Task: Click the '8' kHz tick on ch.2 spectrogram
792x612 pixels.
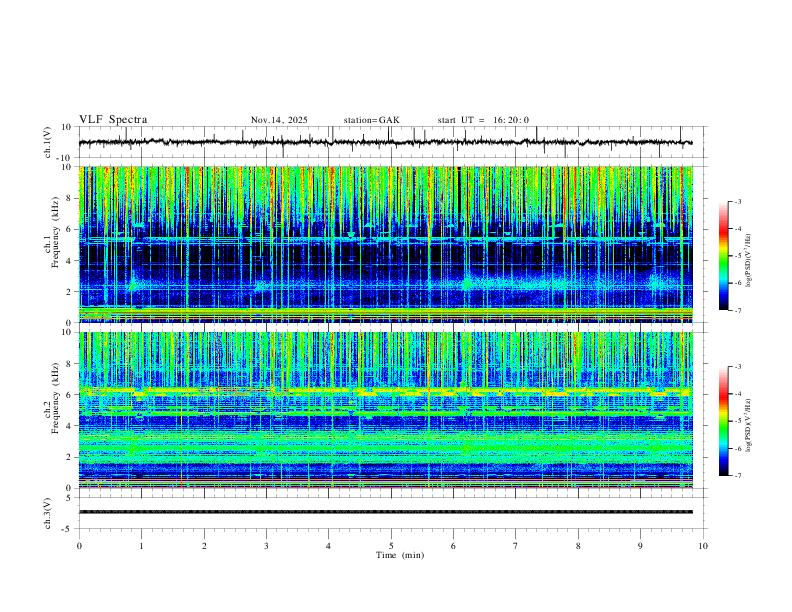Action: point(69,364)
